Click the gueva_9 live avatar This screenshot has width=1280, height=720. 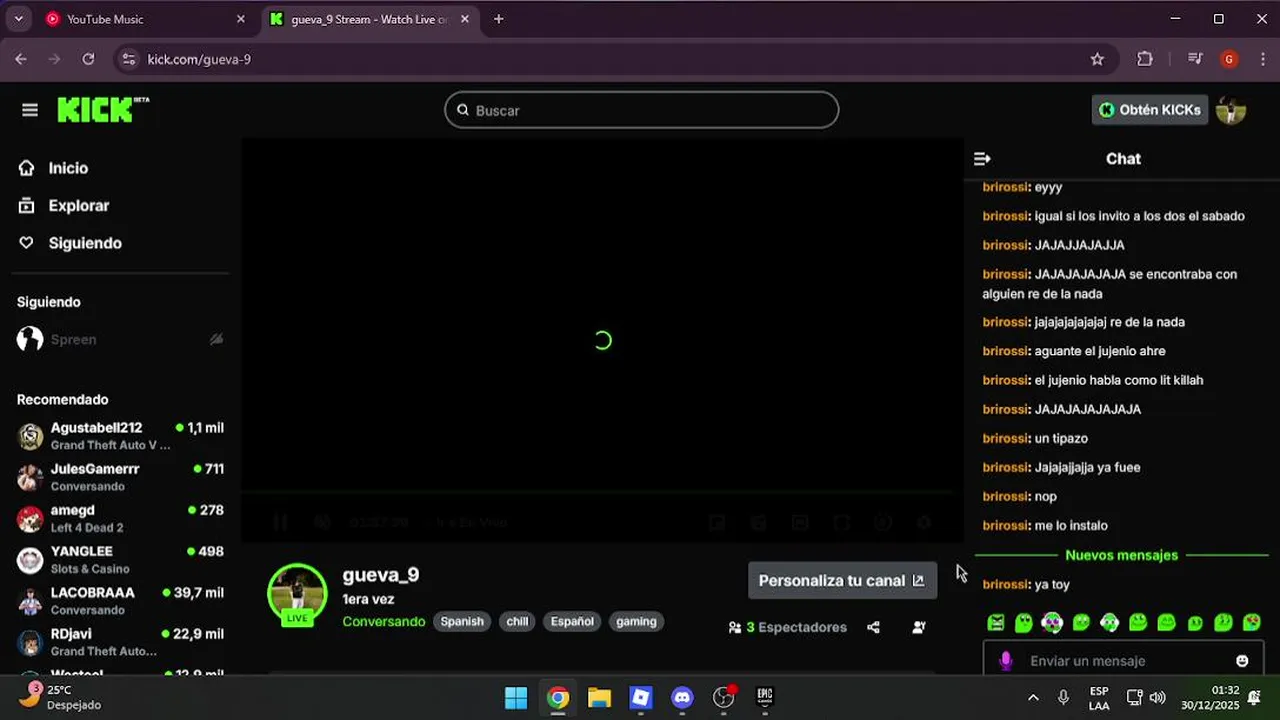point(297,594)
